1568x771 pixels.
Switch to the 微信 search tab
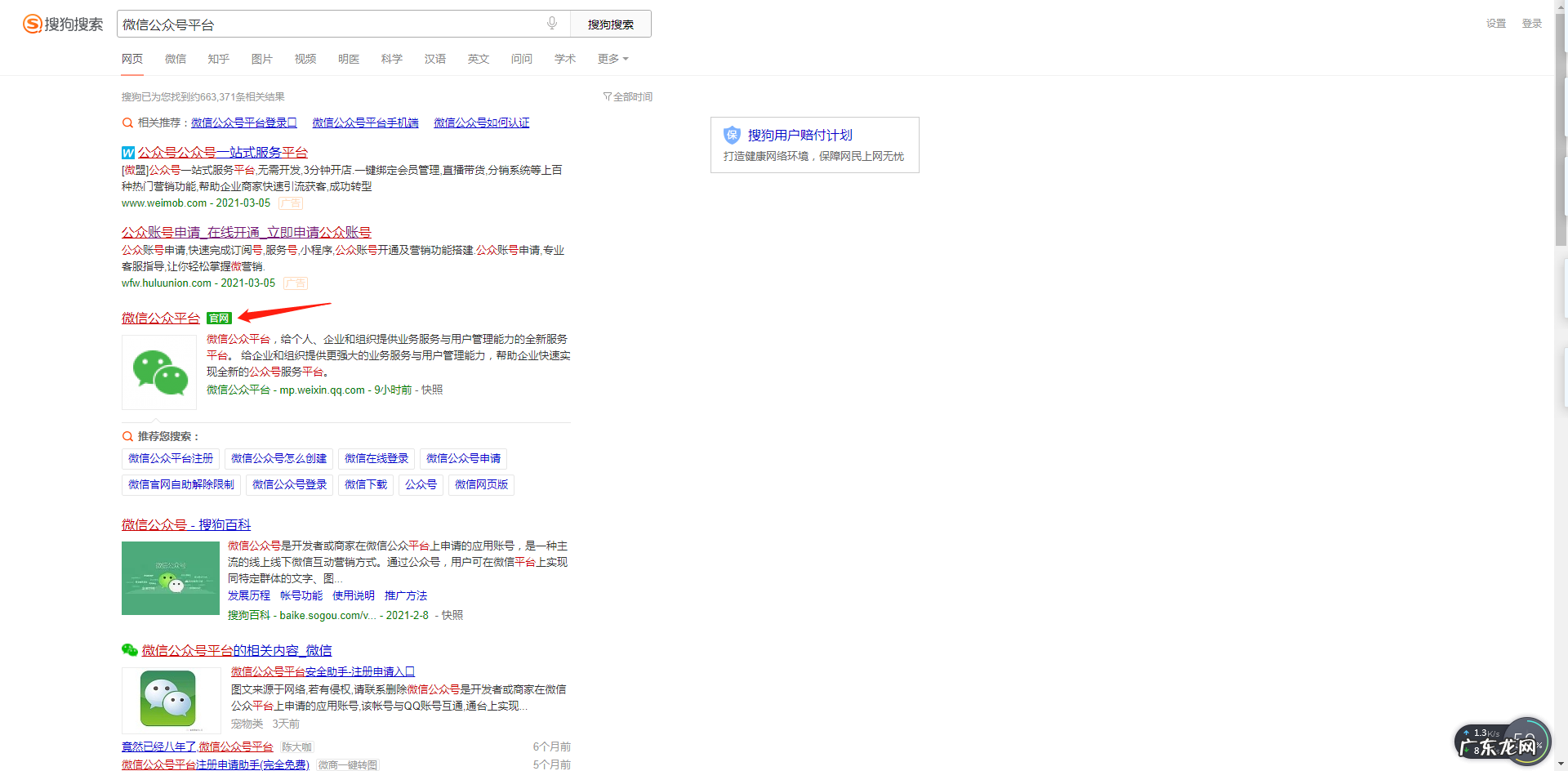pos(176,59)
